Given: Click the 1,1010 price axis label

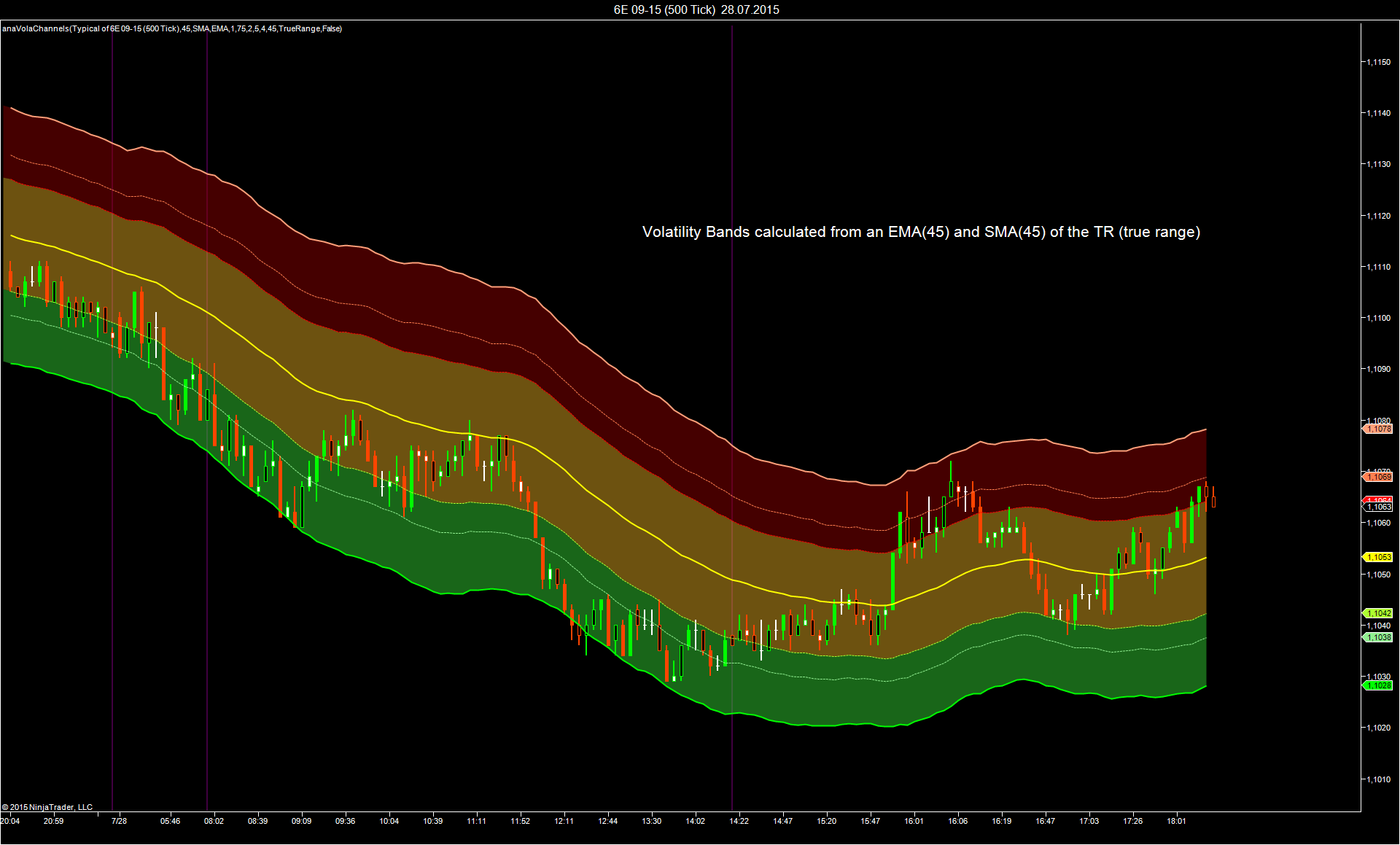Looking at the screenshot, I should coord(1378,779).
